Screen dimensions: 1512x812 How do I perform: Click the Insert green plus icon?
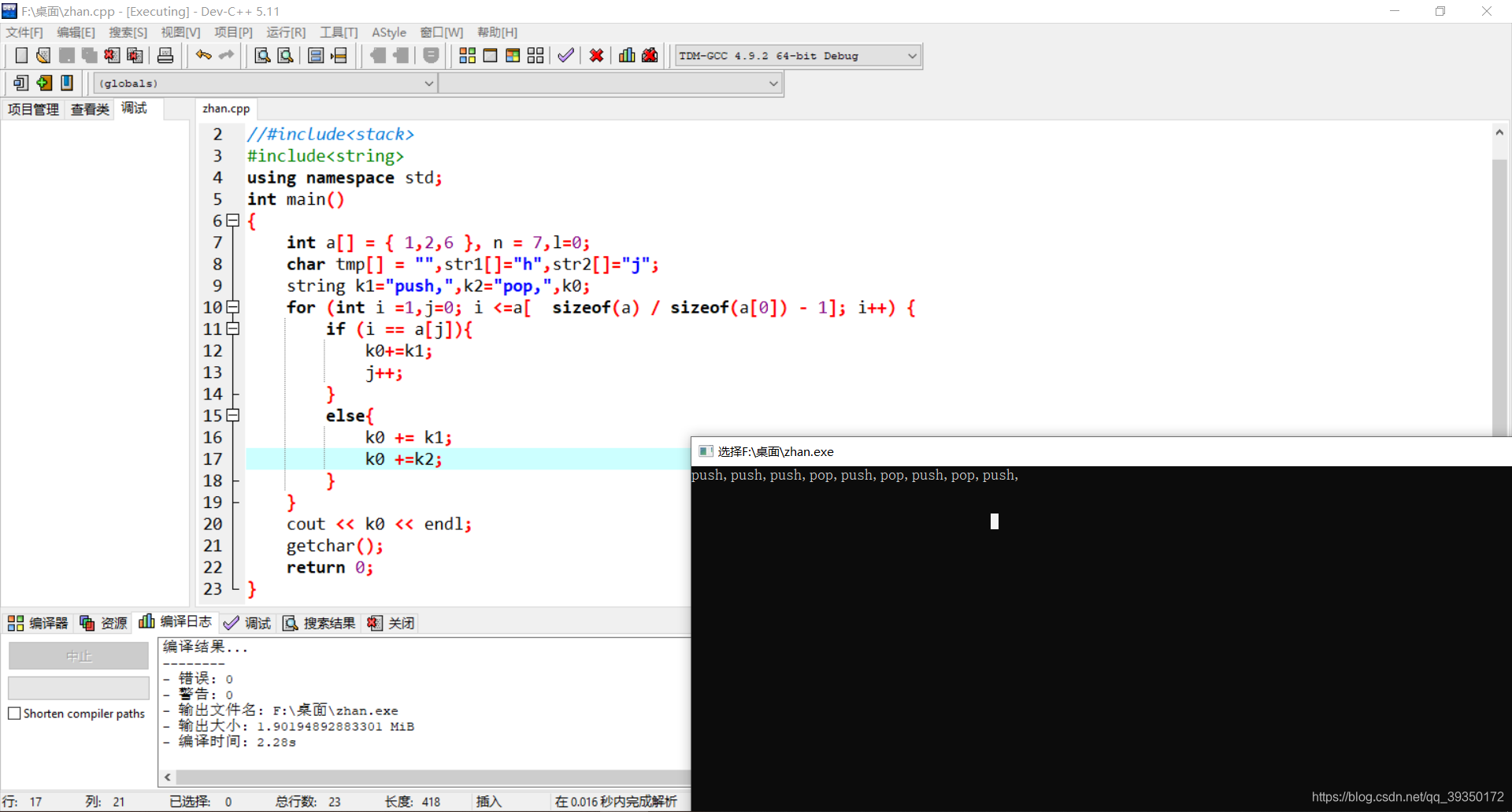pyautogui.click(x=44, y=83)
